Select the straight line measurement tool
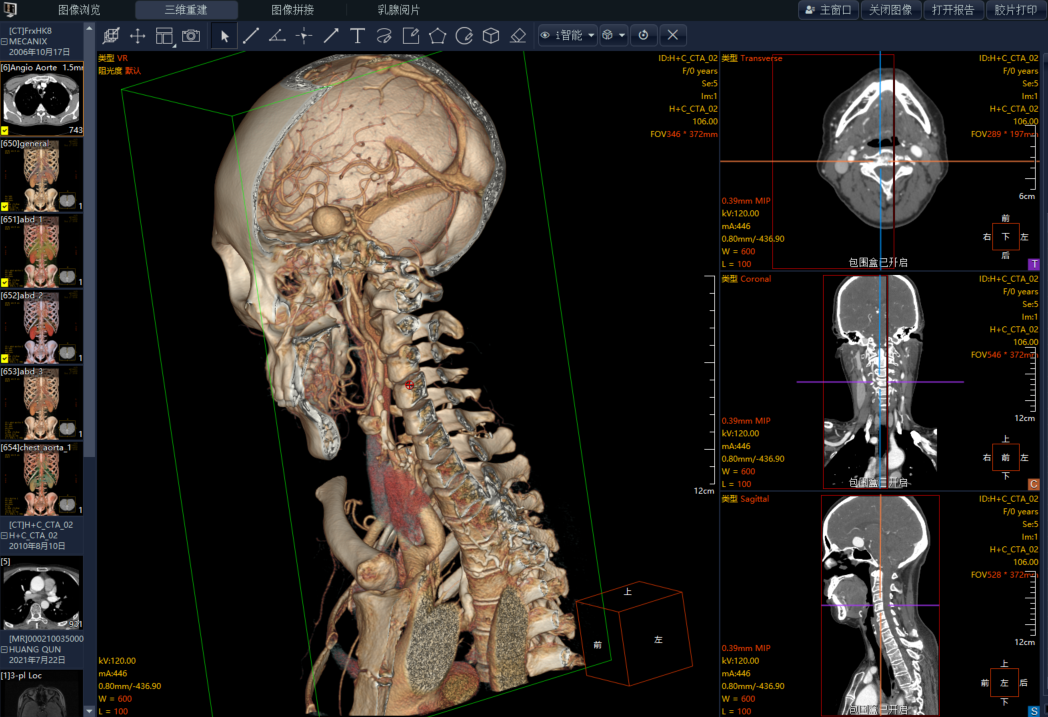 point(251,36)
